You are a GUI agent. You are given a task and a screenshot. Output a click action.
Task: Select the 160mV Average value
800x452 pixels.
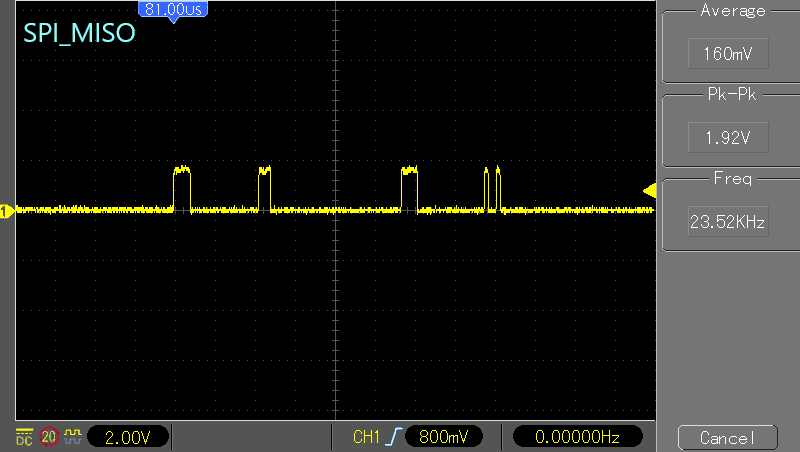click(x=728, y=54)
